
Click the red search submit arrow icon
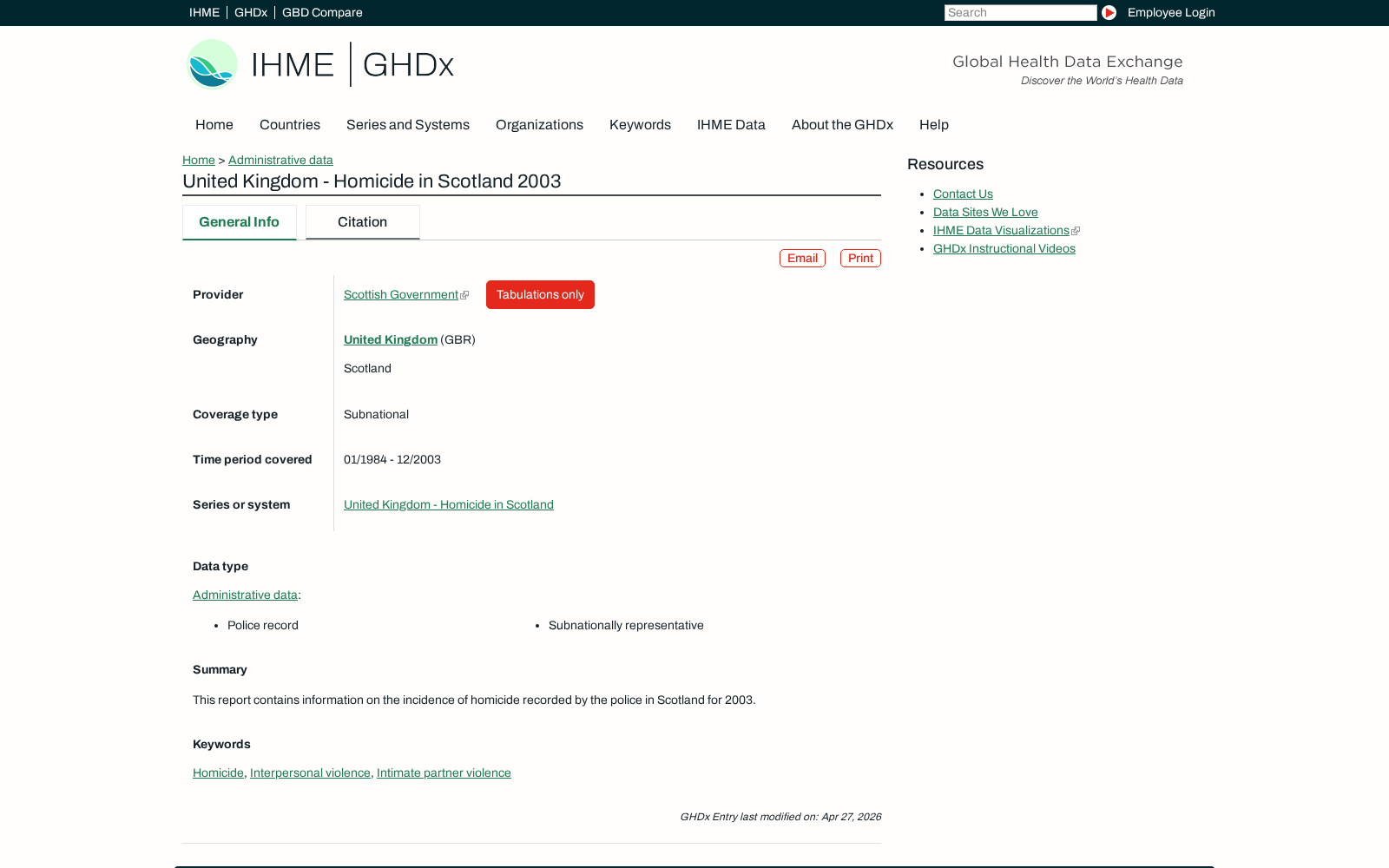tap(1109, 12)
